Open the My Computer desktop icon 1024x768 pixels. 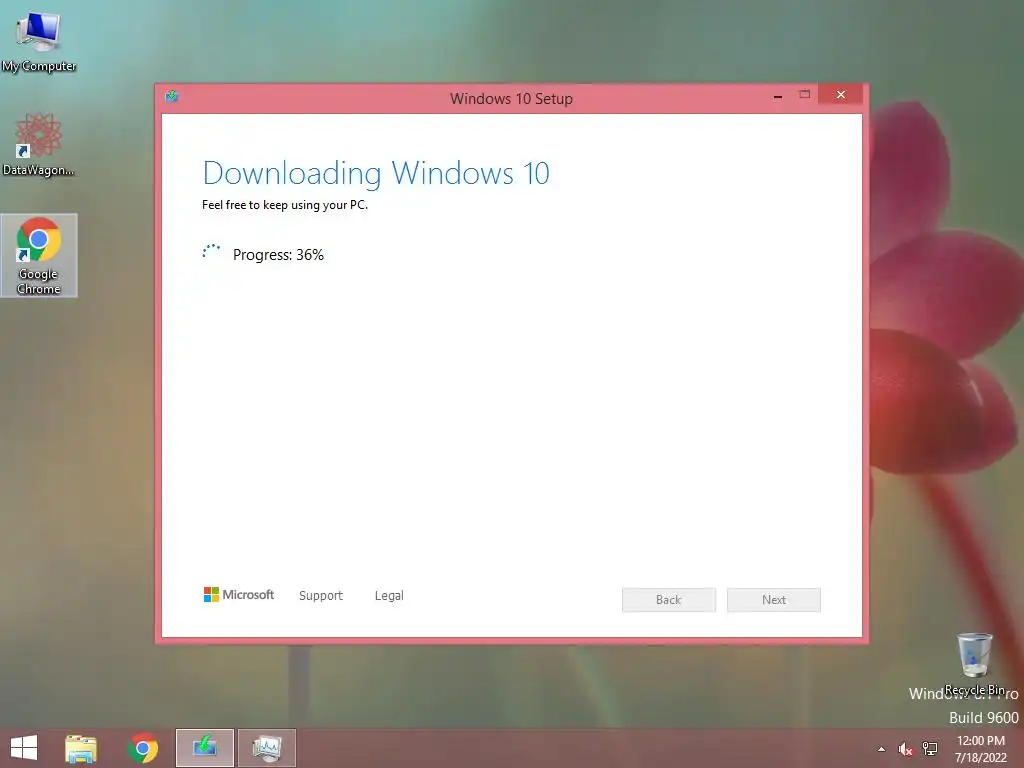(x=39, y=40)
